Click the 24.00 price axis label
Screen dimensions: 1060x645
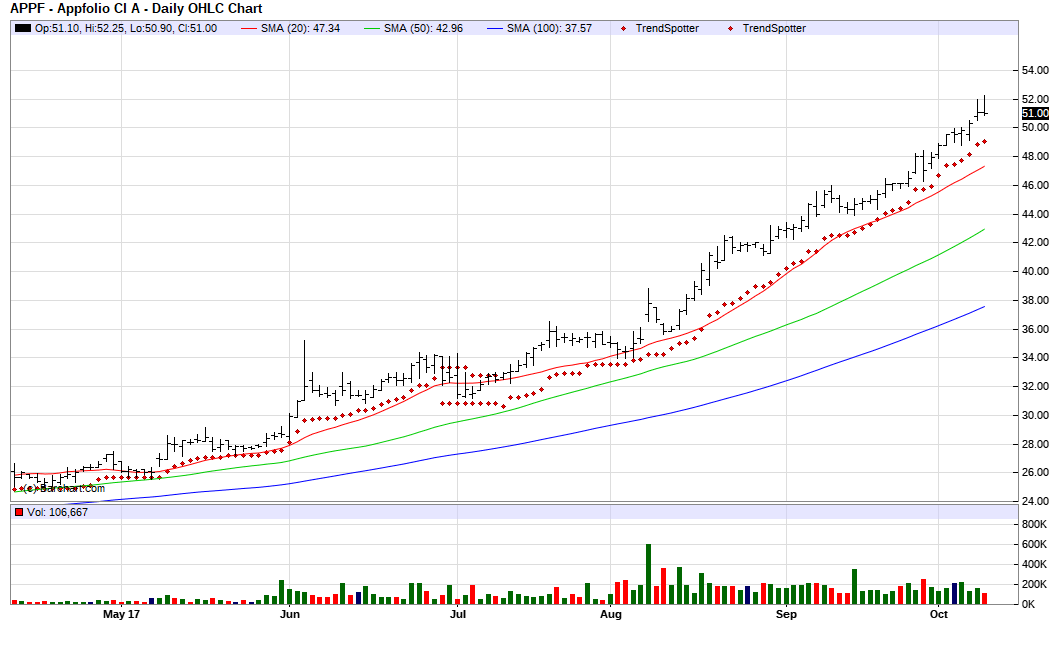point(1035,501)
